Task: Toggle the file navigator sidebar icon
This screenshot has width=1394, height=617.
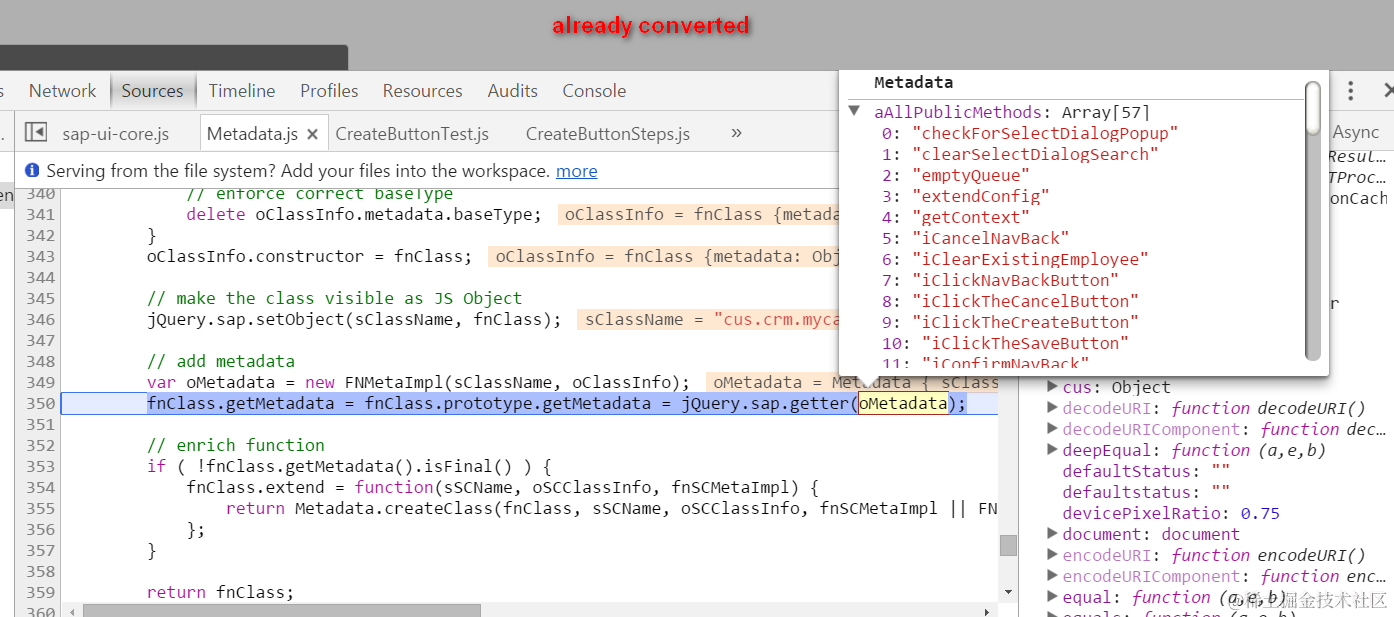Action: coord(36,132)
